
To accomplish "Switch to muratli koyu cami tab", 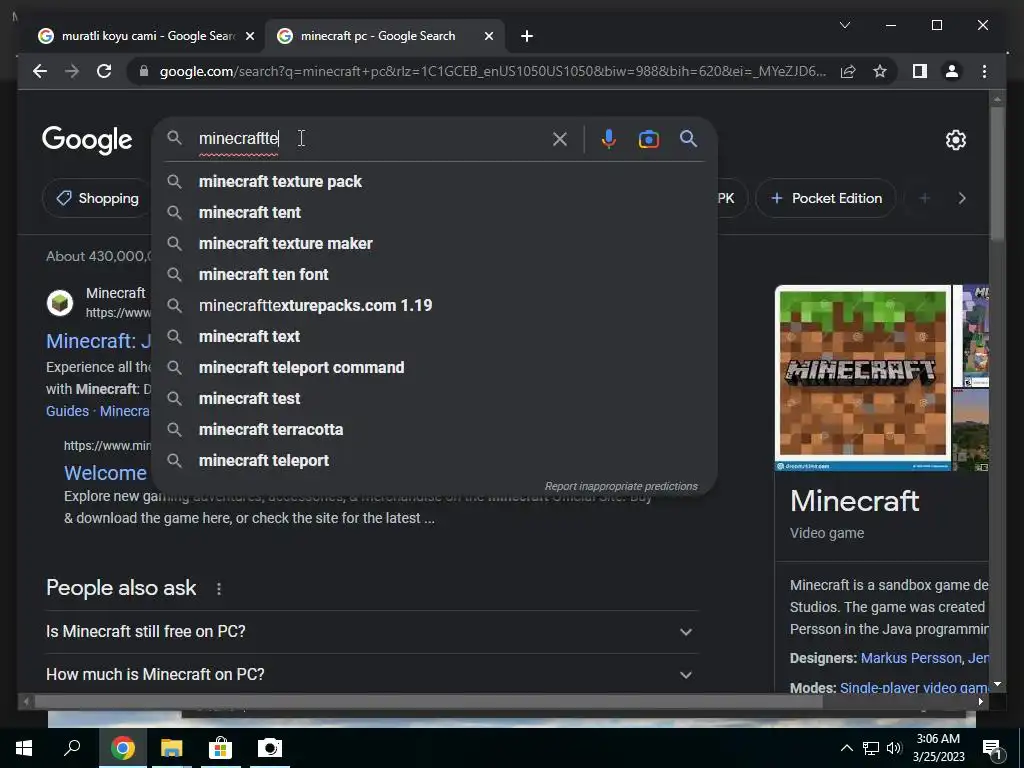I will tap(146, 36).
